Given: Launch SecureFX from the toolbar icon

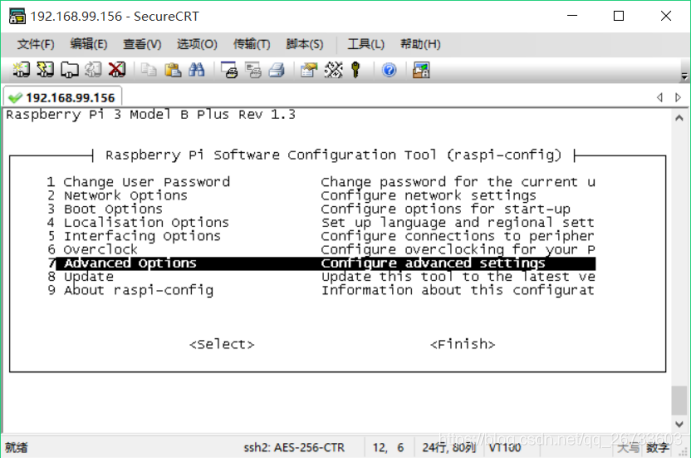Looking at the screenshot, I should click(421, 70).
